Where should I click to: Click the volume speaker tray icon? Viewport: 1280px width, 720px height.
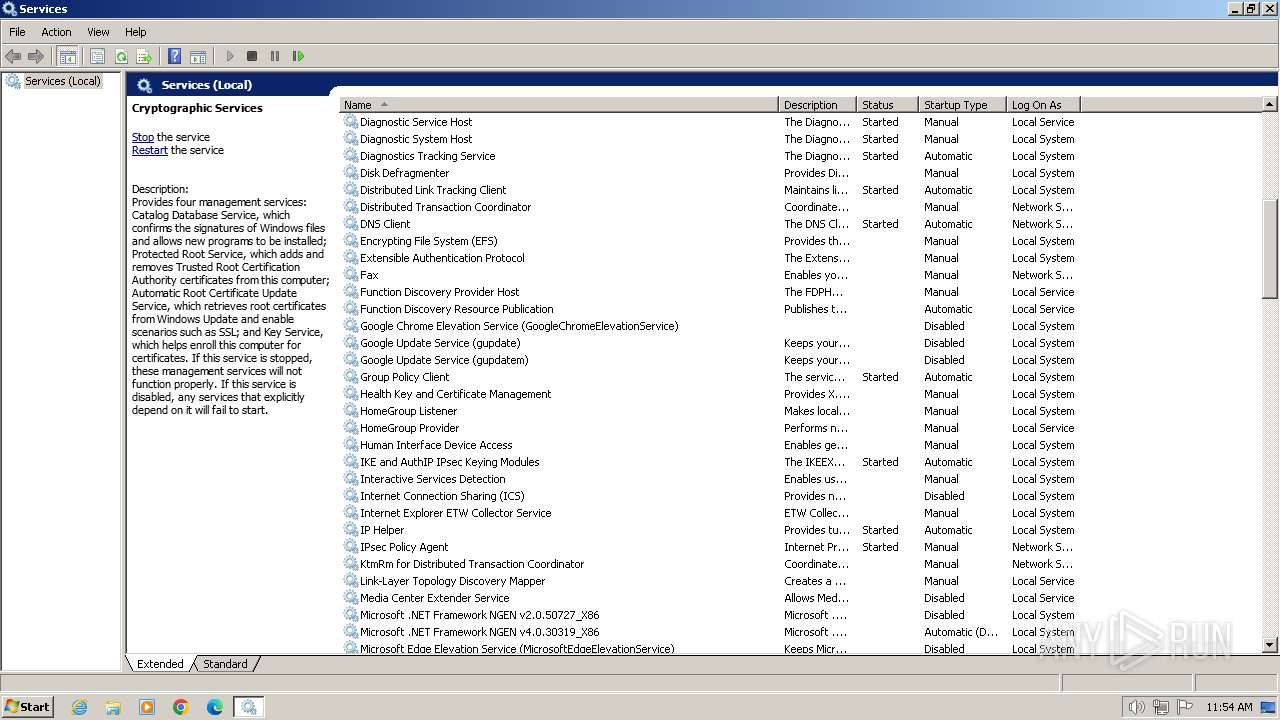click(1136, 707)
